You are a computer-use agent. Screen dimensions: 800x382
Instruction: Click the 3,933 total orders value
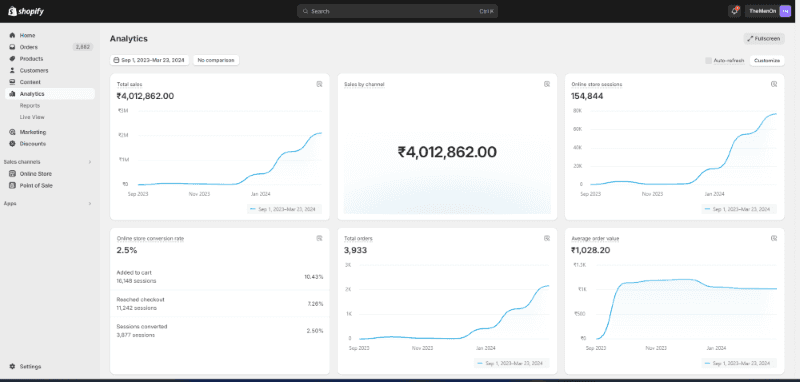click(356, 250)
